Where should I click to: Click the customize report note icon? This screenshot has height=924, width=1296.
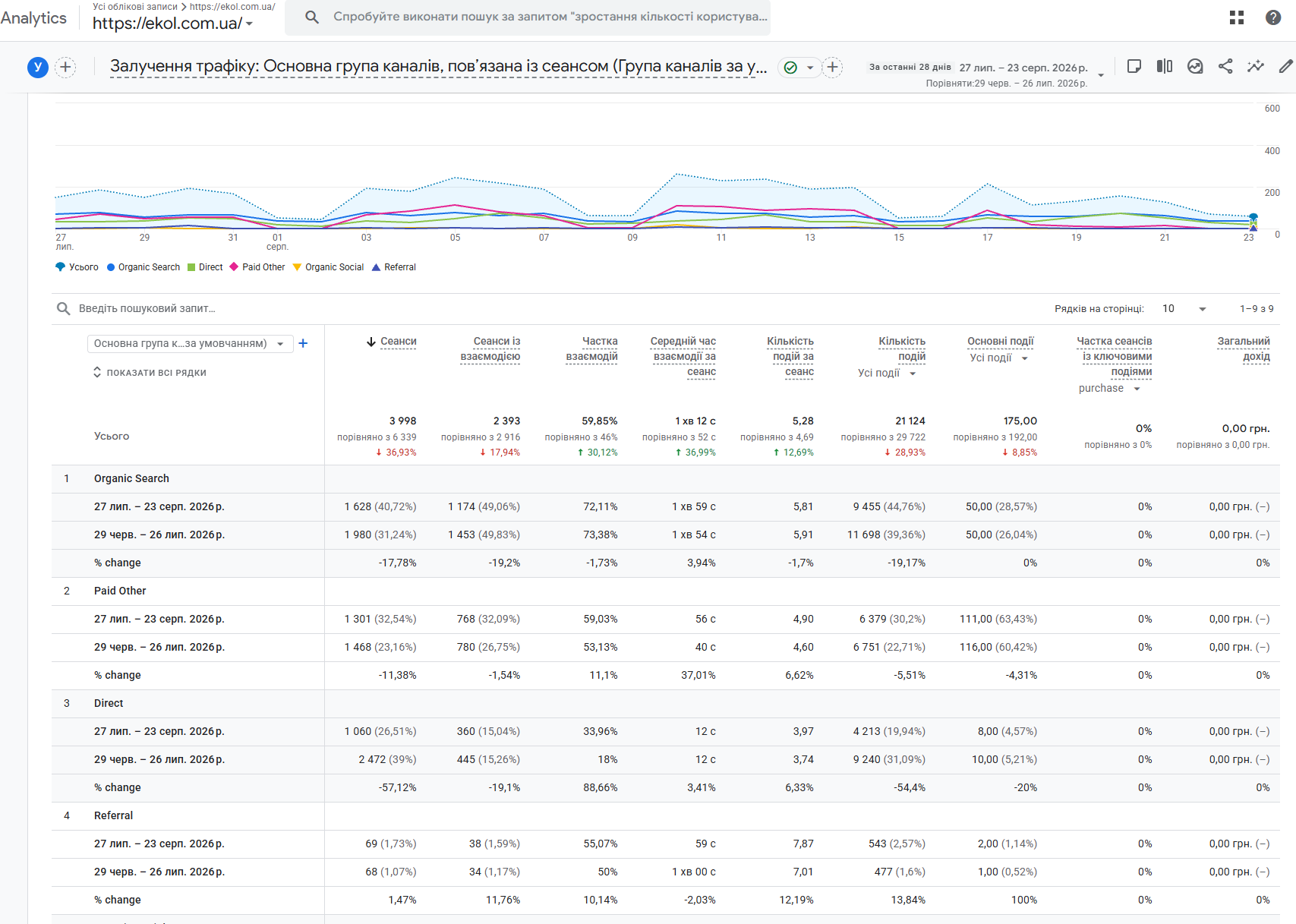tap(1134, 66)
